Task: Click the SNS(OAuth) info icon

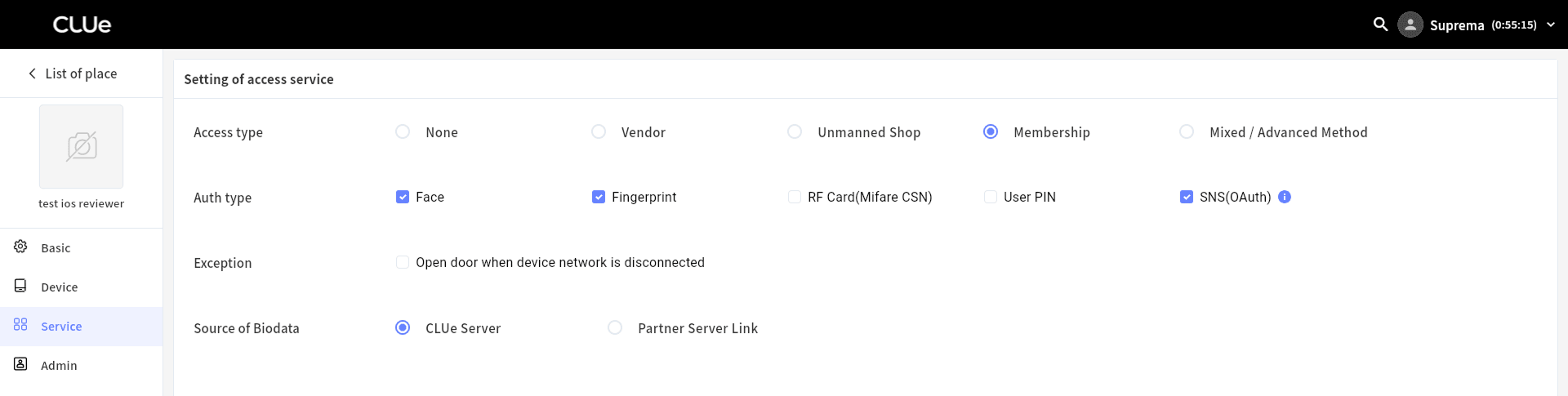Action: click(x=1285, y=197)
